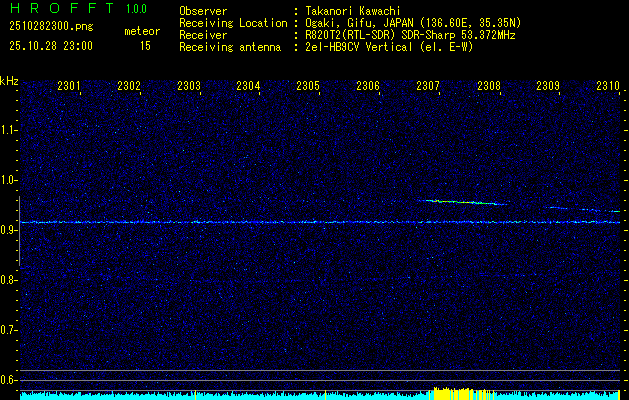Select the 2307 time marker

pos(428,87)
